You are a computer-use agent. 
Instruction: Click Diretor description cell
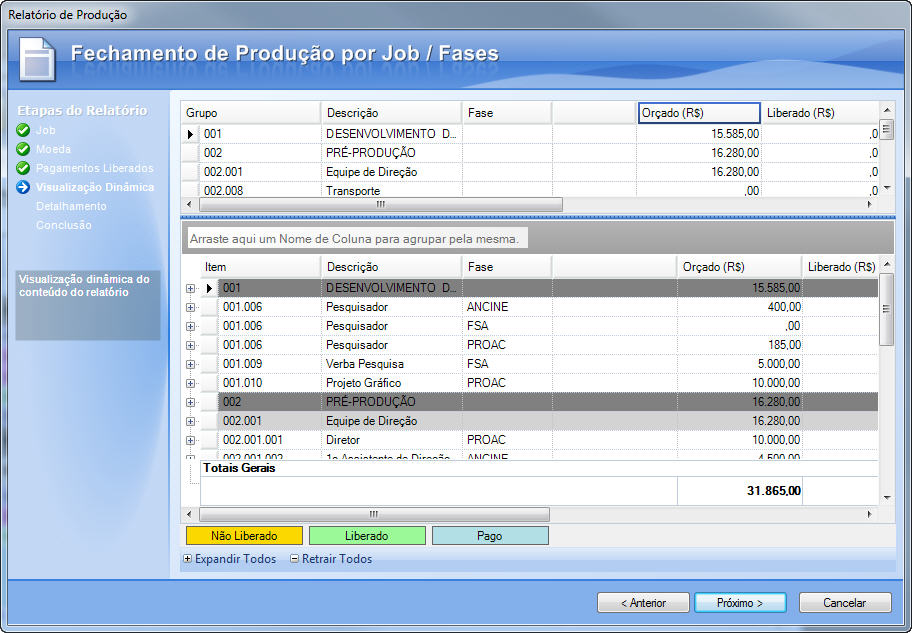click(x=391, y=440)
